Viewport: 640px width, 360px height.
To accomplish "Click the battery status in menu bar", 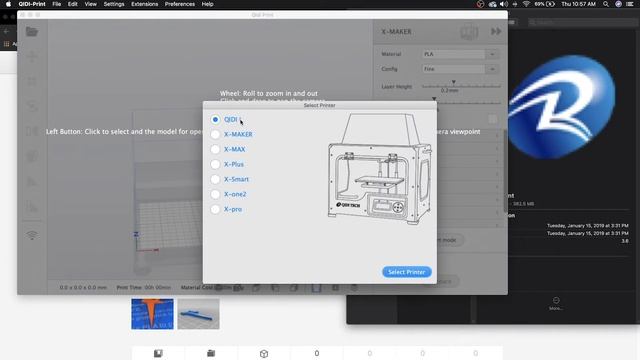I will pos(545,4).
